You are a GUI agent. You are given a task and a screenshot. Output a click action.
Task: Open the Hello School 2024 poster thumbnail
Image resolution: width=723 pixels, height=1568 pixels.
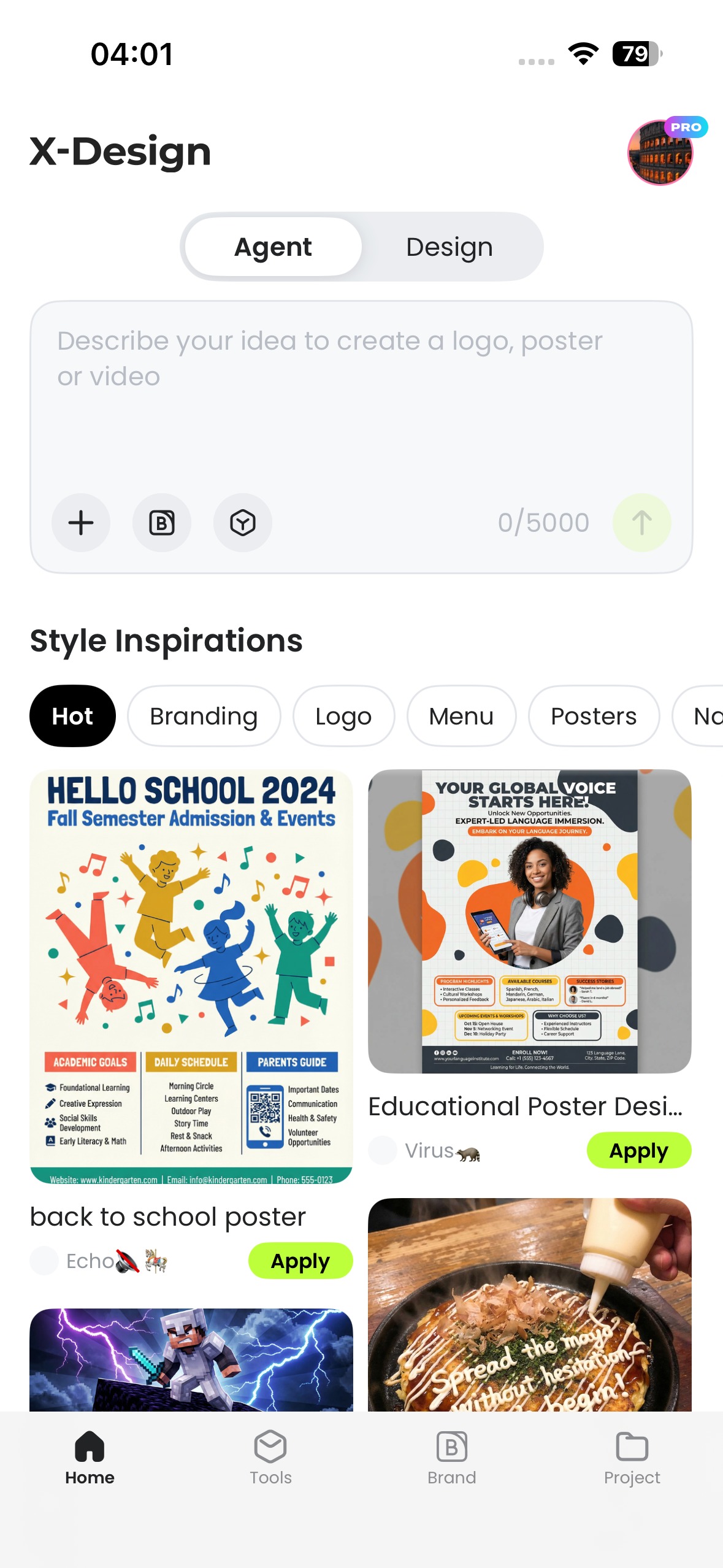(x=191, y=977)
